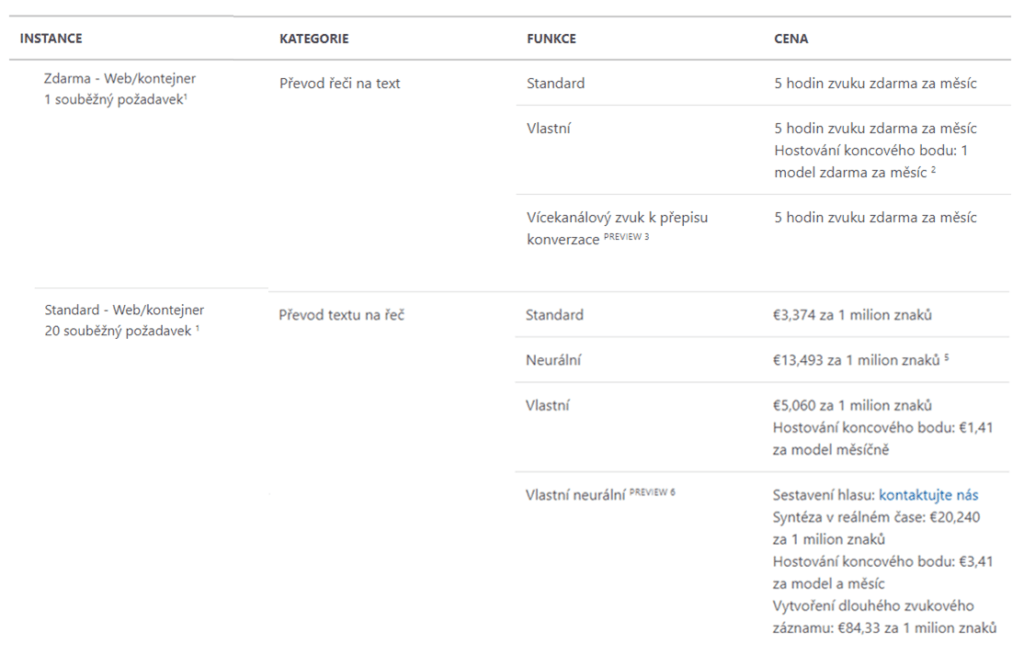Image resolution: width=1024 pixels, height=666 pixels.
Task: Click the CENA column header
Action: [791, 39]
